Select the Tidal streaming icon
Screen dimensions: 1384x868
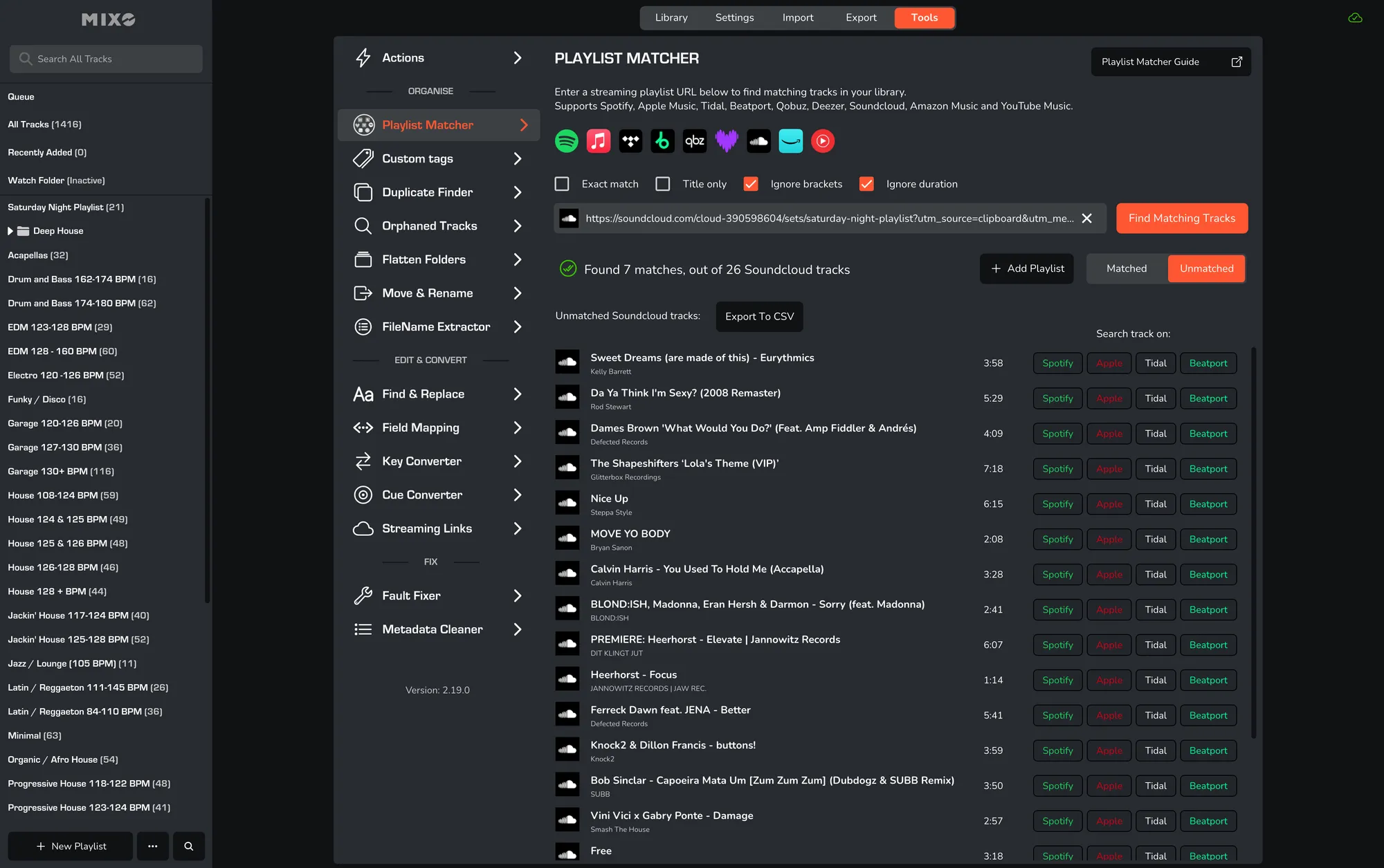click(x=630, y=141)
